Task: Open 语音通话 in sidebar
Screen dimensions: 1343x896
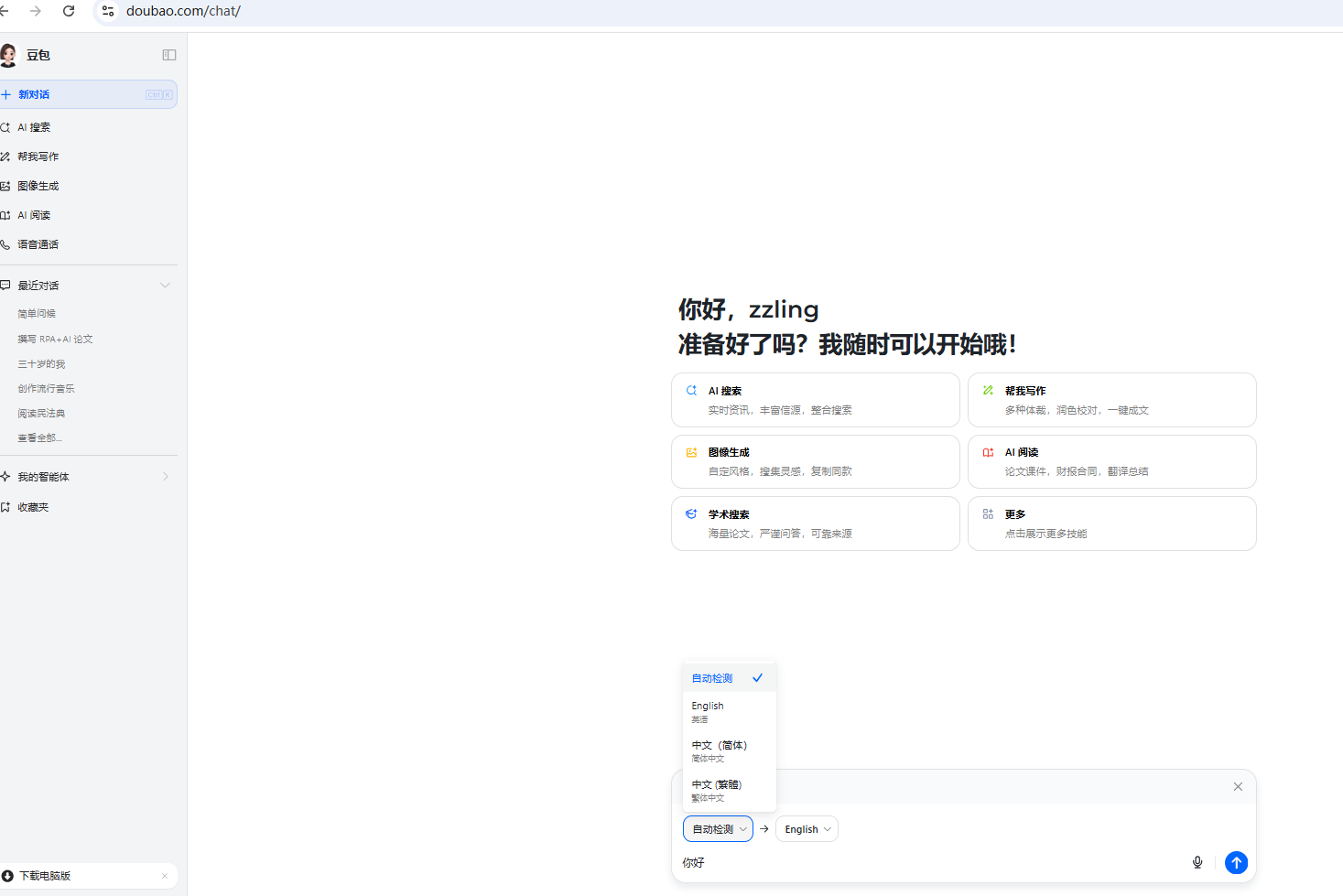Action: tap(88, 244)
